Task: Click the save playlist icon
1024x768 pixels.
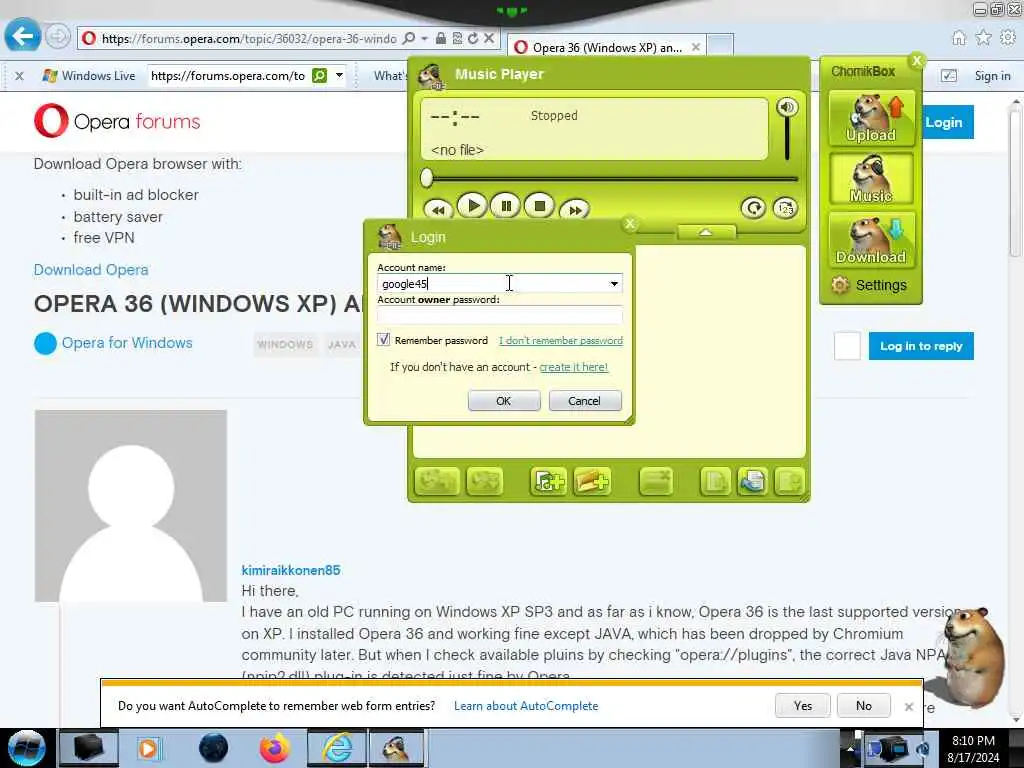Action: [790, 482]
